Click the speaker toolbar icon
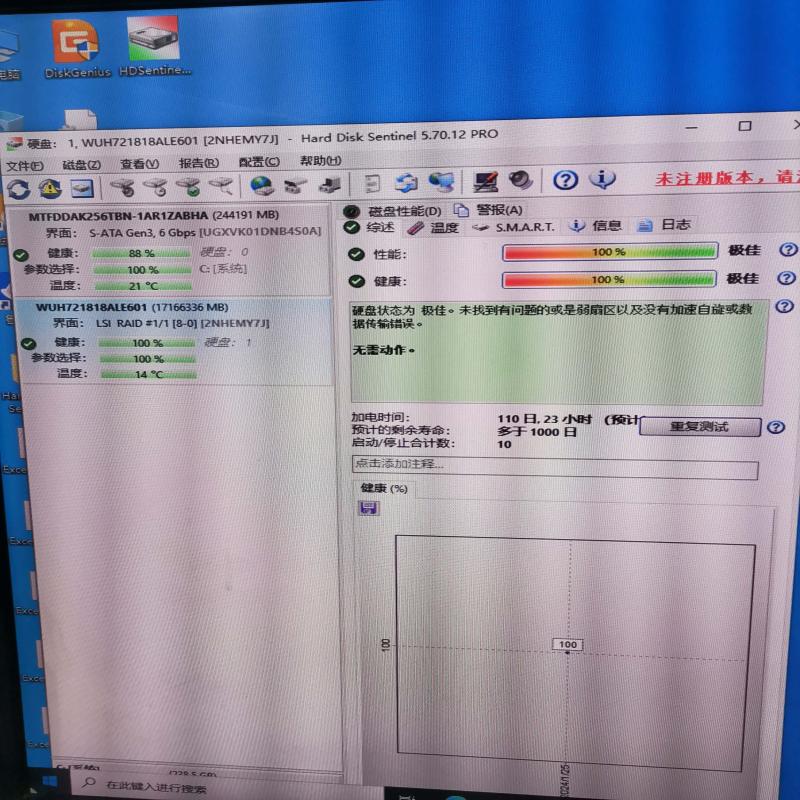Viewport: 800px width, 800px height. [x=520, y=180]
